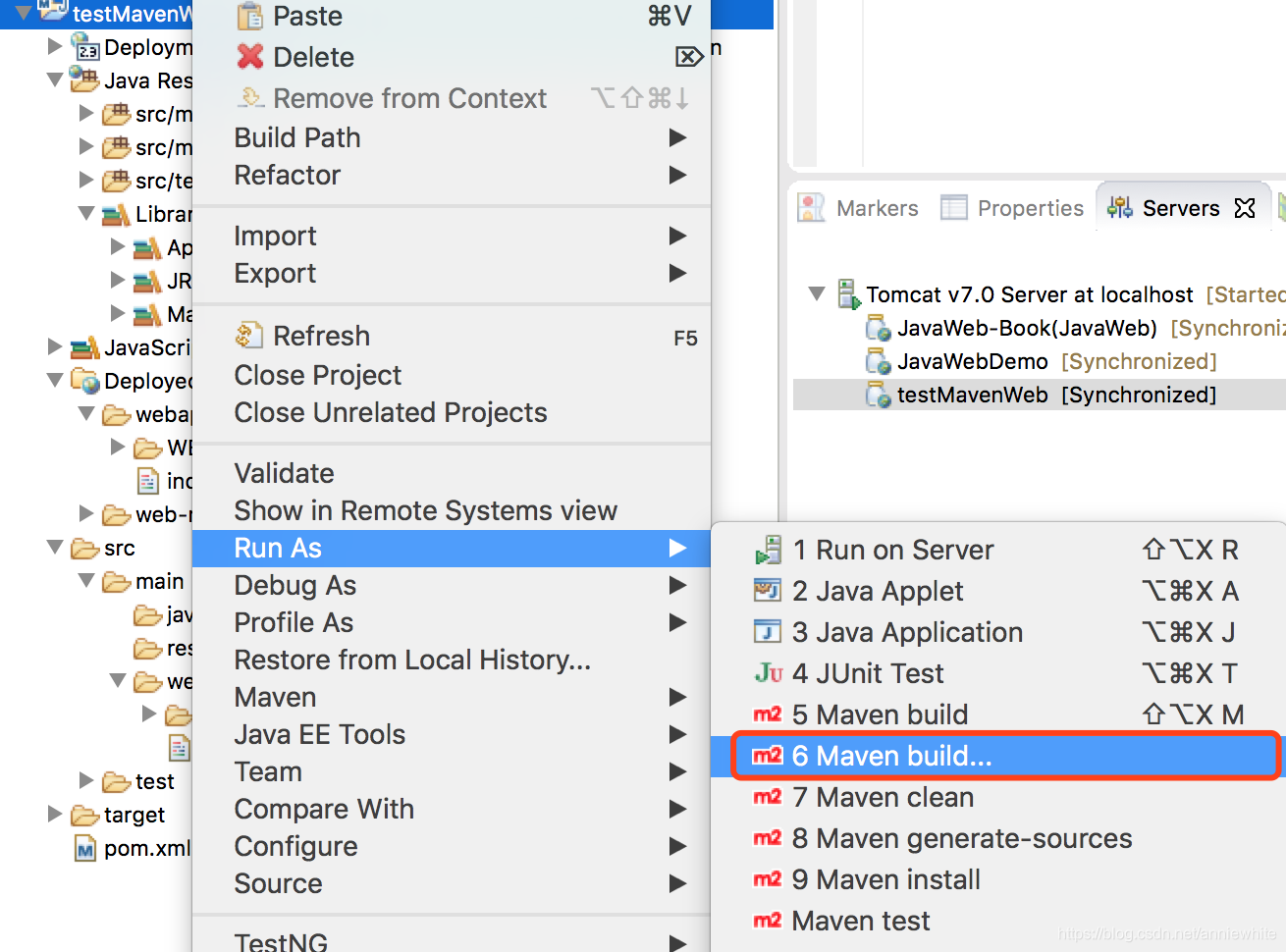This screenshot has width=1286, height=952.
Task: Expand the JavaScript Resources node
Action: (x=55, y=346)
